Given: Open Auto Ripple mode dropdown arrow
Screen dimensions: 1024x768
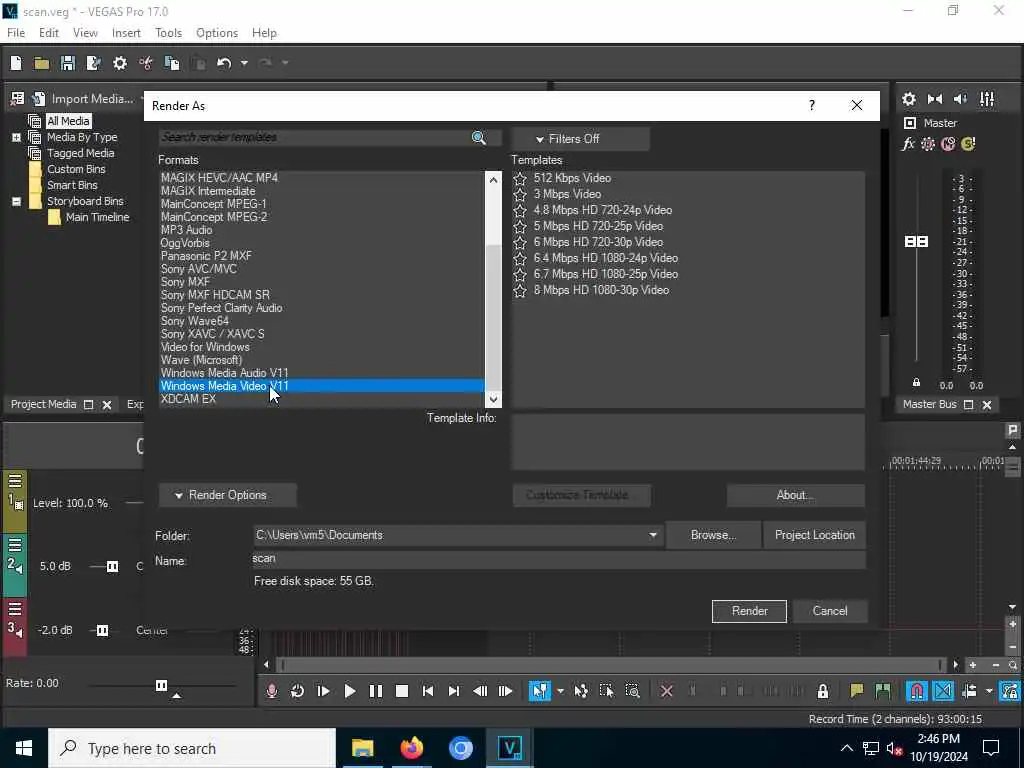Looking at the screenshot, I should pos(989,691).
